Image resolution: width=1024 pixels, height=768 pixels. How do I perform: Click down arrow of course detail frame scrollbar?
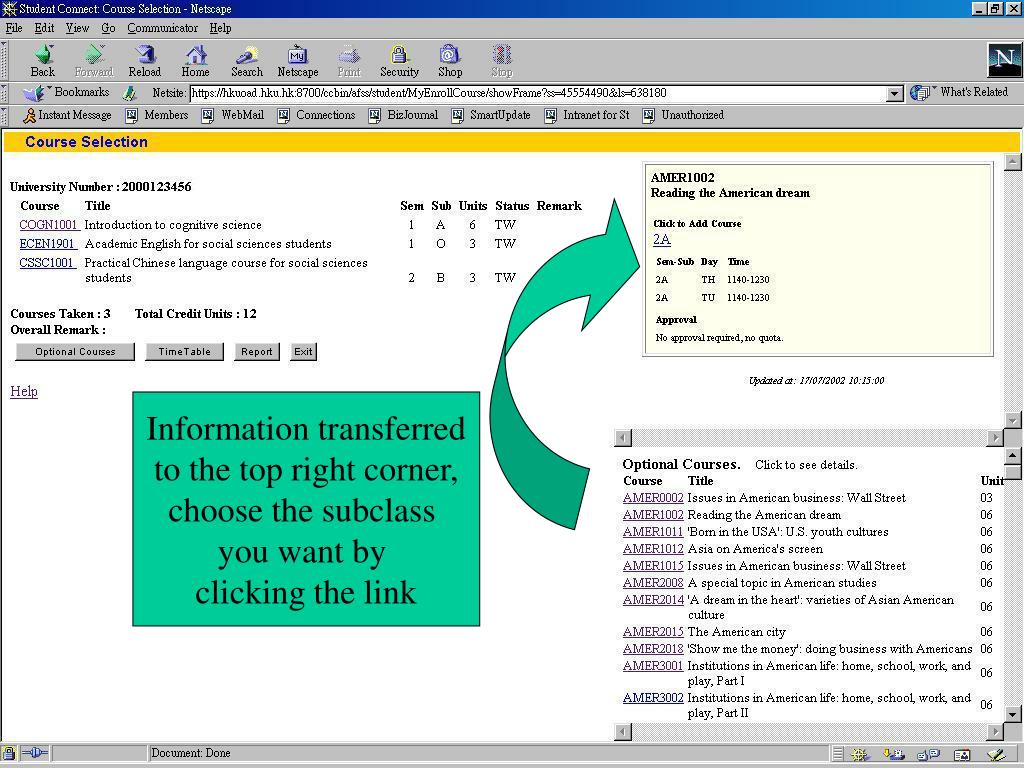coord(1012,420)
